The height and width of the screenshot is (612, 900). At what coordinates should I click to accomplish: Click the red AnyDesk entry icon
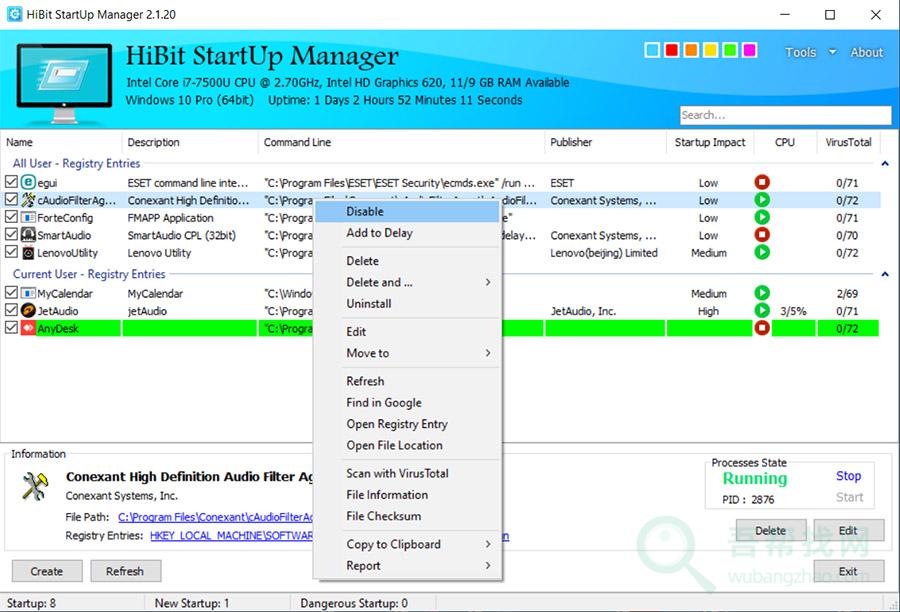pos(28,329)
